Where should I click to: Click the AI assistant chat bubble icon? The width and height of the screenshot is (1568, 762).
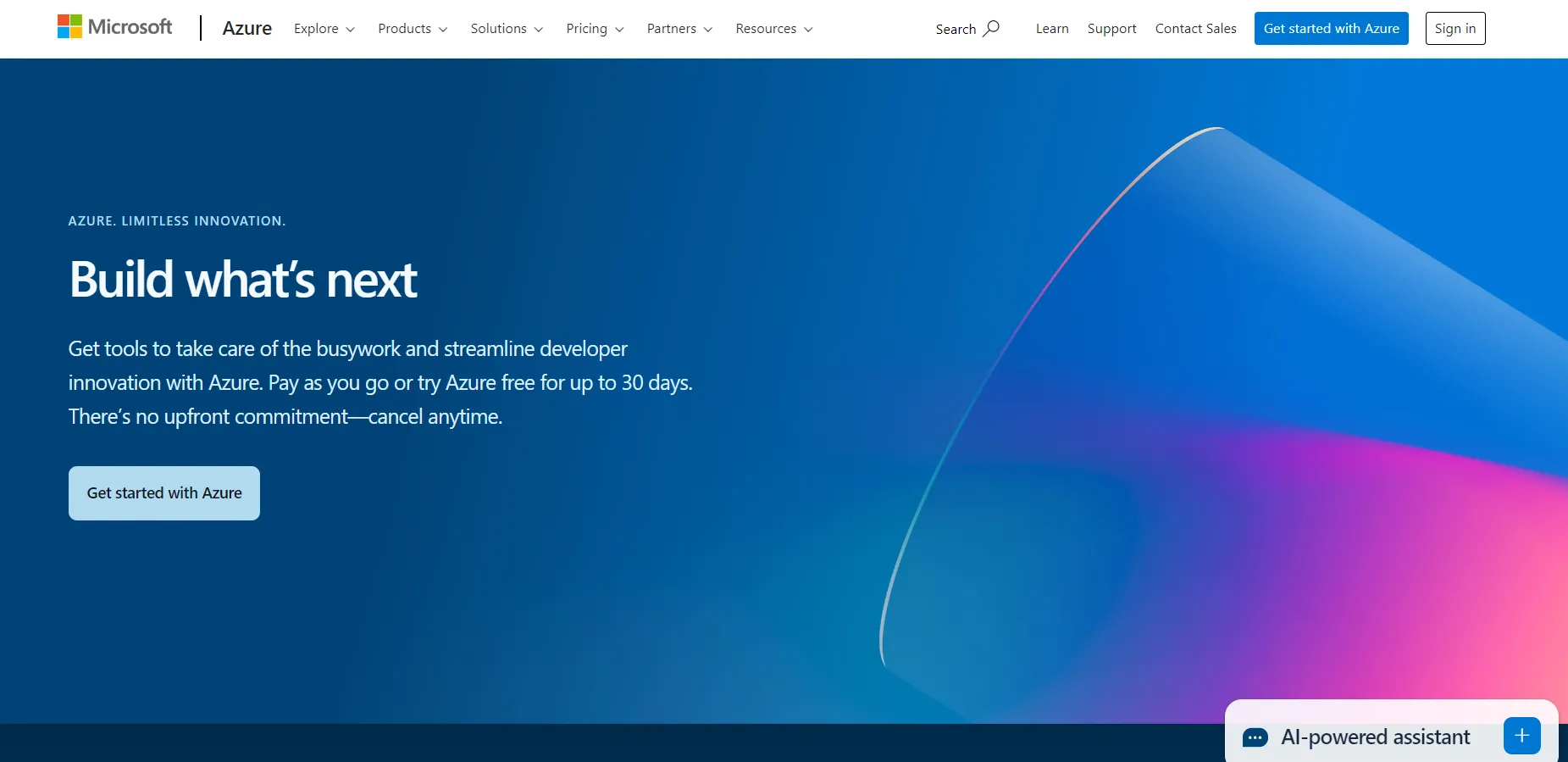click(x=1255, y=737)
